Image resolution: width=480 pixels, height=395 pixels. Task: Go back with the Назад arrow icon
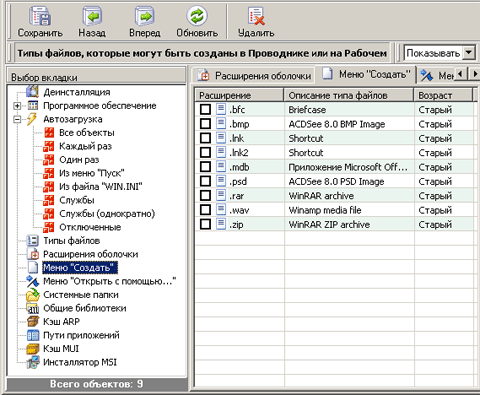click(92, 16)
